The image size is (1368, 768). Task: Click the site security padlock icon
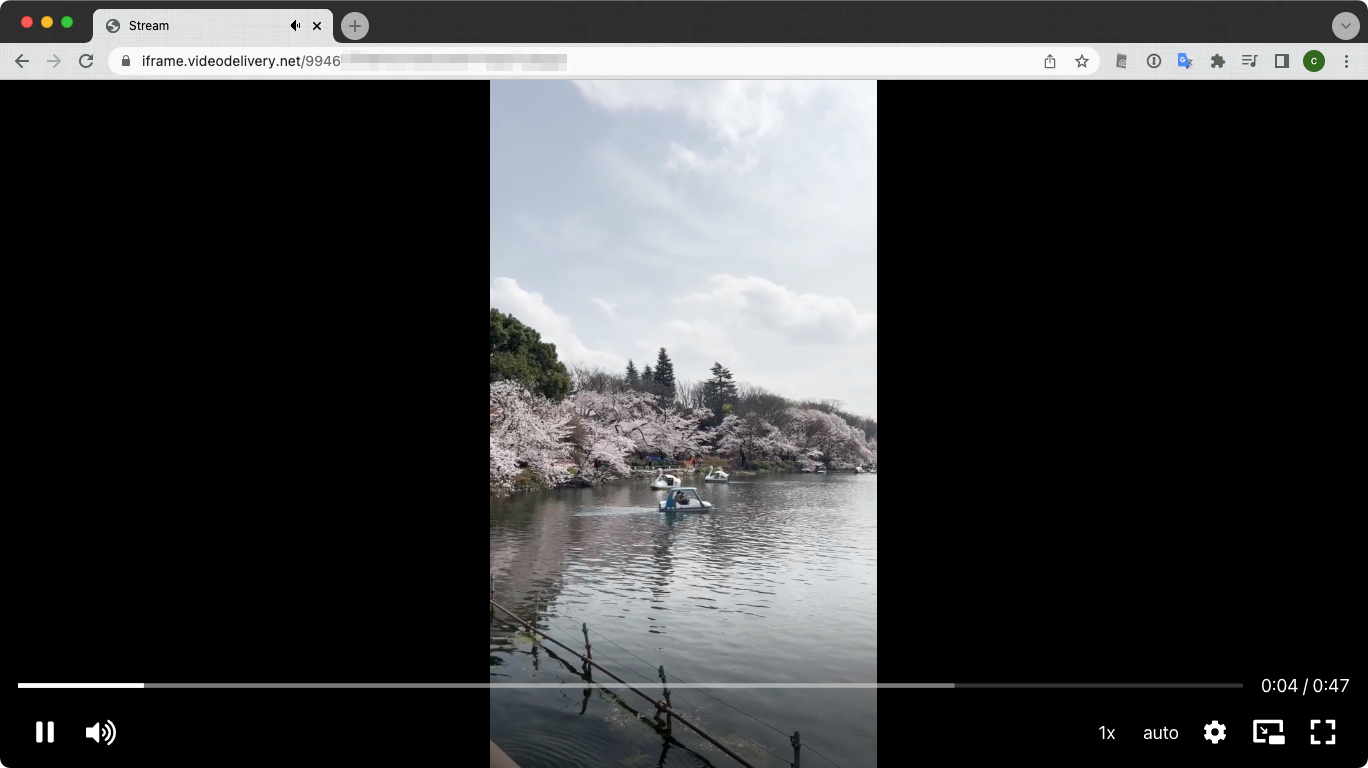pyautogui.click(x=124, y=61)
